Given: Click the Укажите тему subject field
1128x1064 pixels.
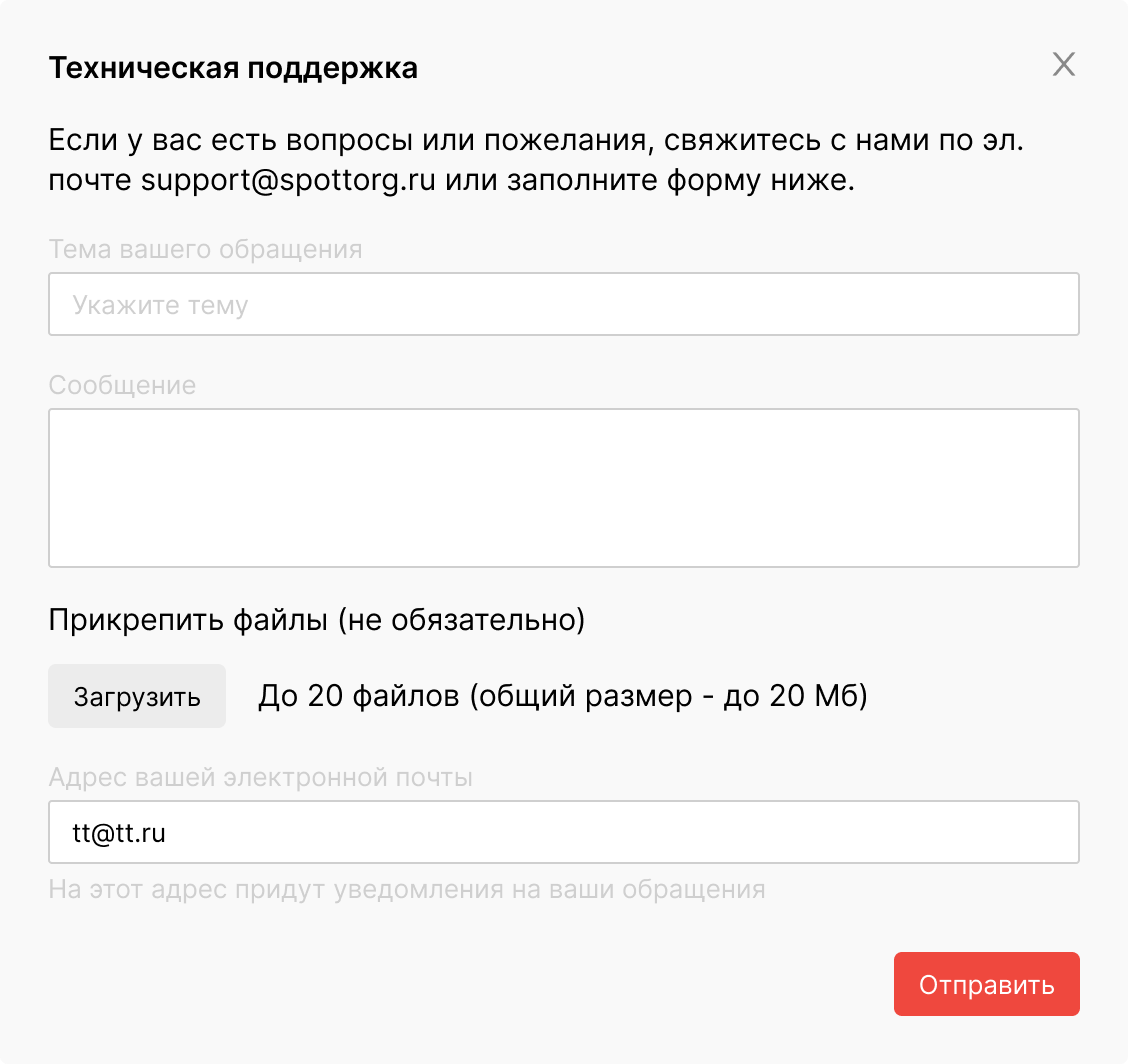Looking at the screenshot, I should 563,304.
